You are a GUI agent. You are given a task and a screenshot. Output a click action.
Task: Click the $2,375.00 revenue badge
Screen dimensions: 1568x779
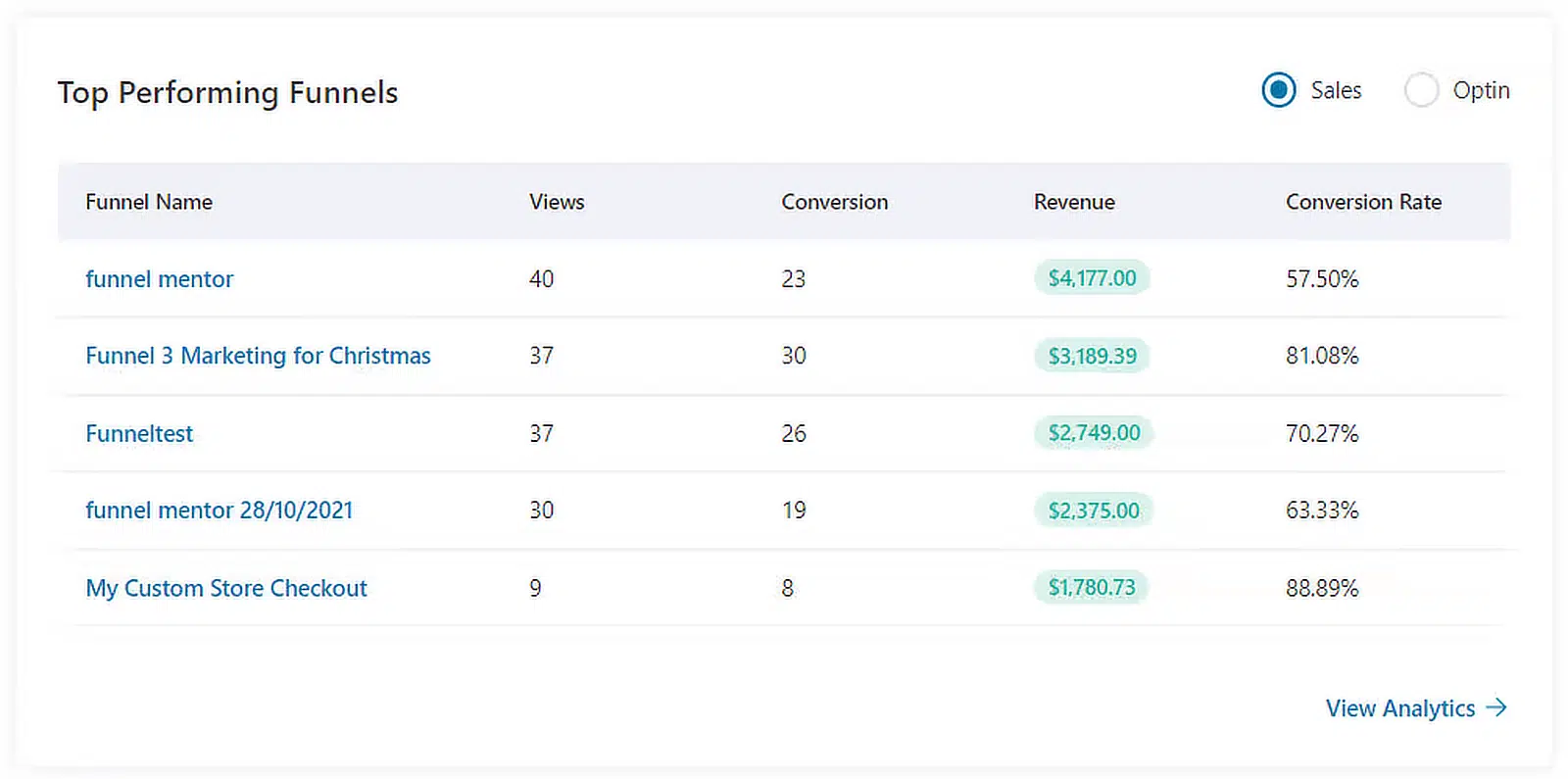pos(1094,511)
